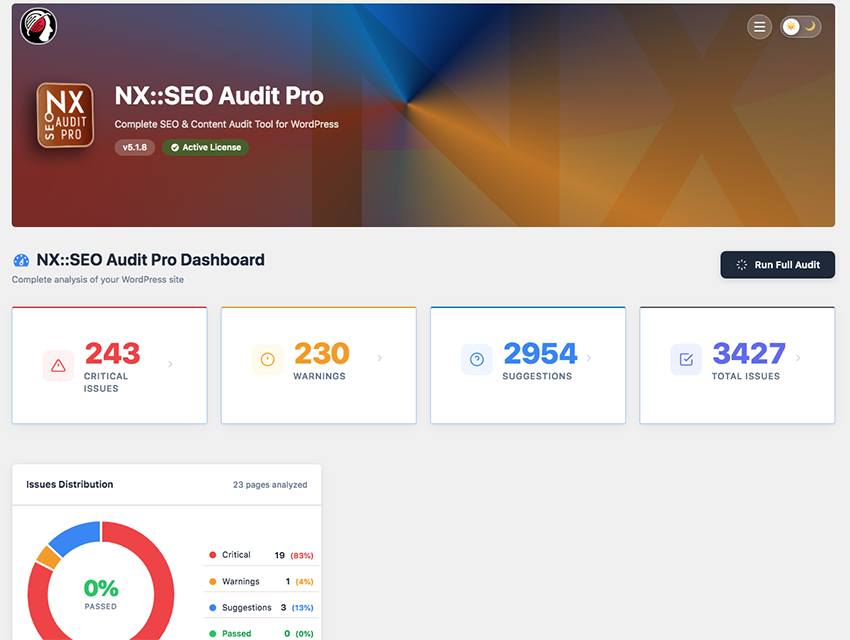This screenshot has width=850, height=640.
Task: Click the profile avatar logo in banner
Action: pyautogui.click(x=38, y=27)
